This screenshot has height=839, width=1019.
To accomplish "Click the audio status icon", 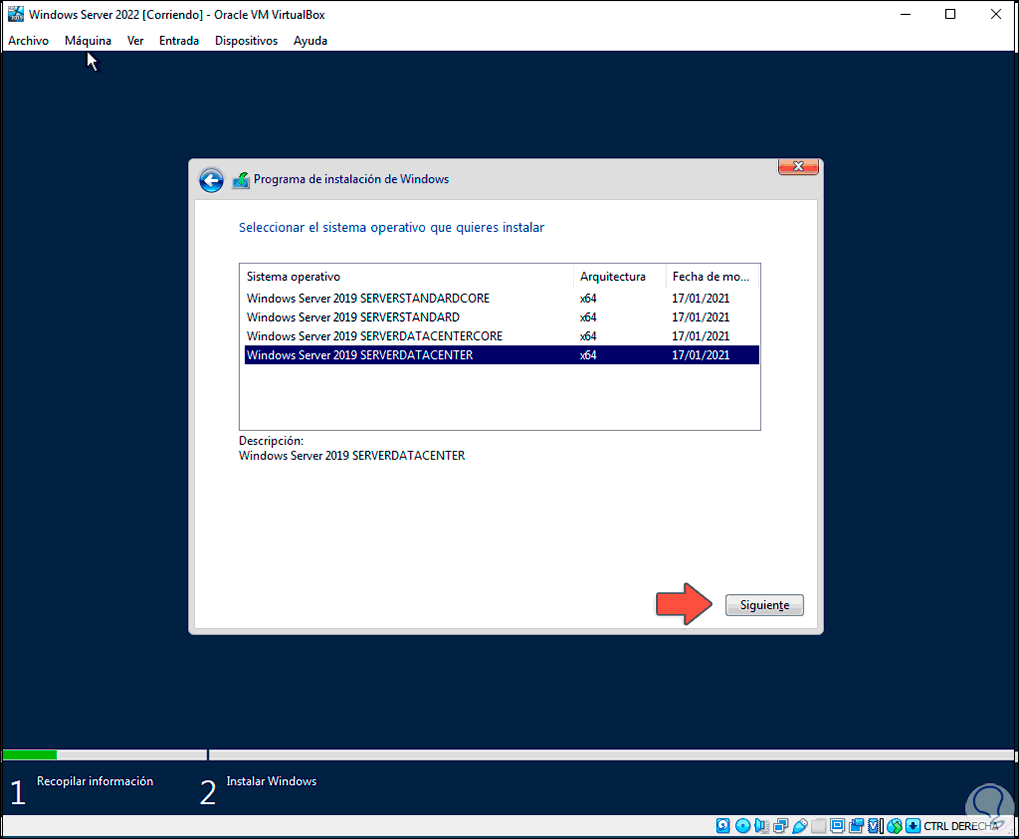I will [761, 826].
